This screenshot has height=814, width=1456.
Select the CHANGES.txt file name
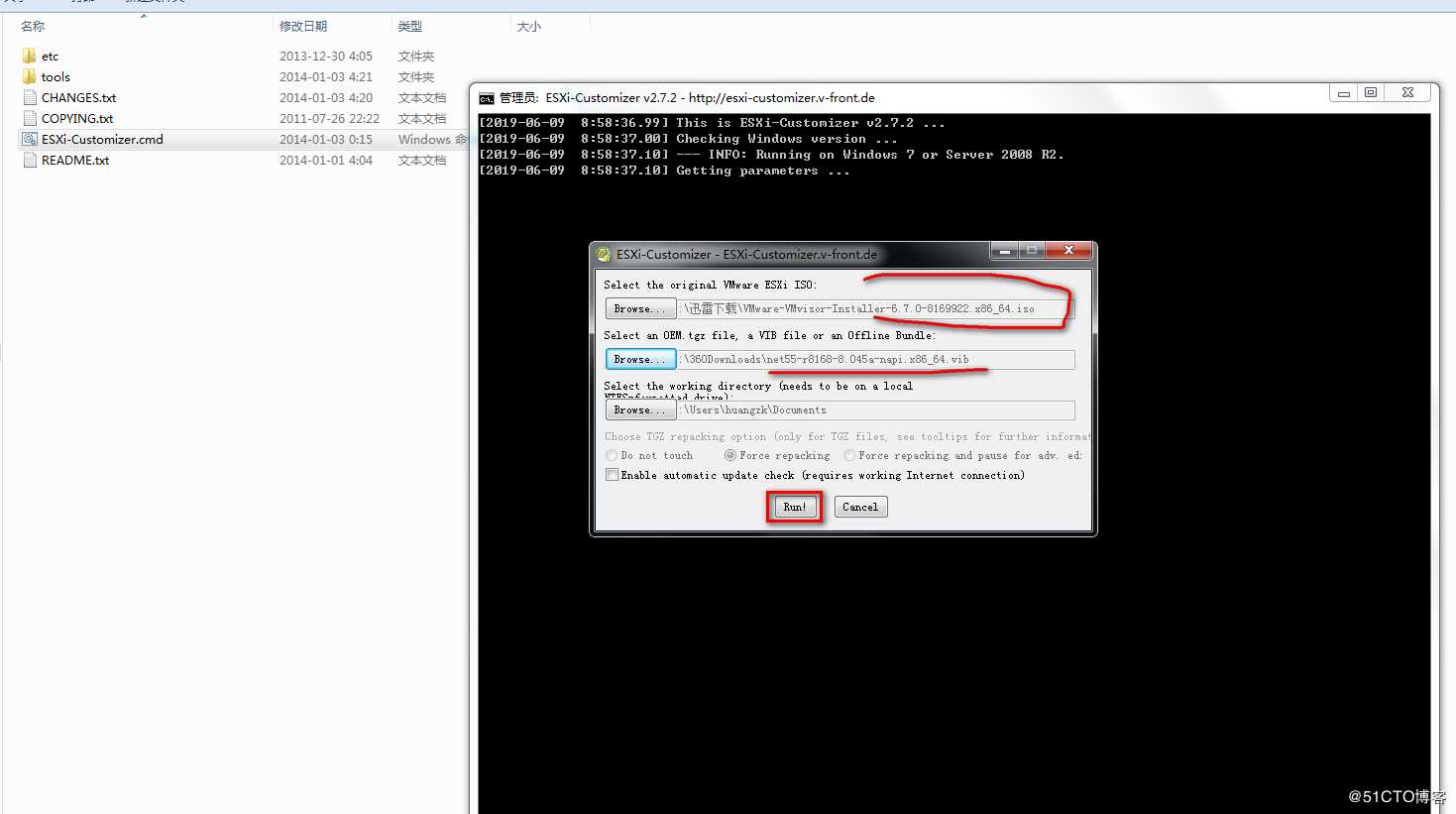[x=78, y=97]
